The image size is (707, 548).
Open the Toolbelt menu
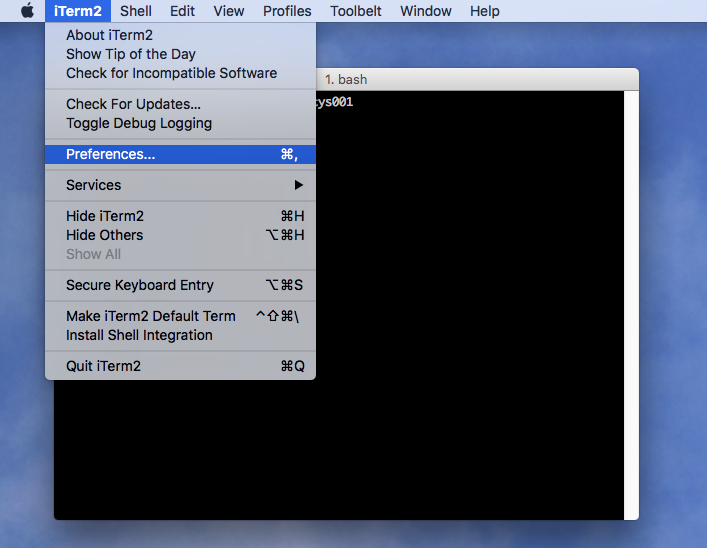click(x=356, y=11)
